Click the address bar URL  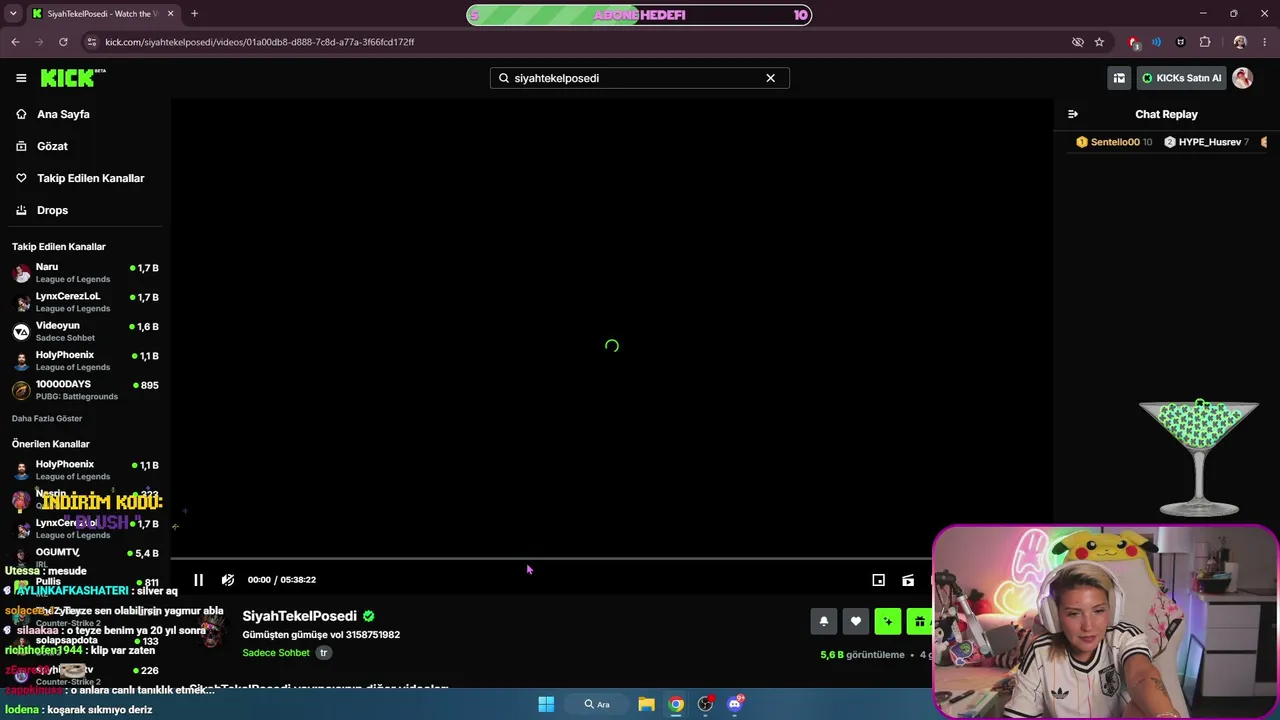pos(260,42)
